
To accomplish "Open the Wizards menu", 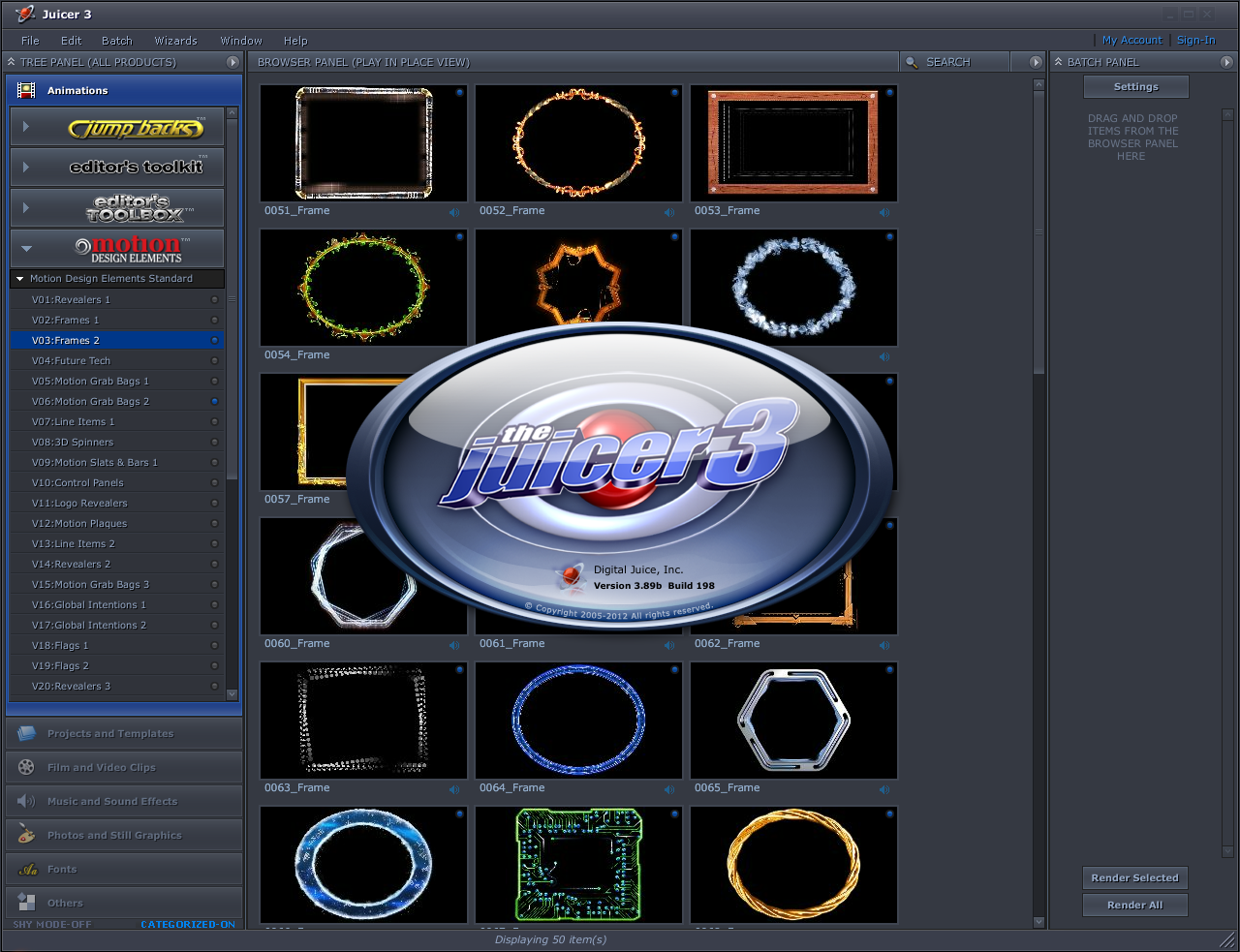I will (175, 41).
